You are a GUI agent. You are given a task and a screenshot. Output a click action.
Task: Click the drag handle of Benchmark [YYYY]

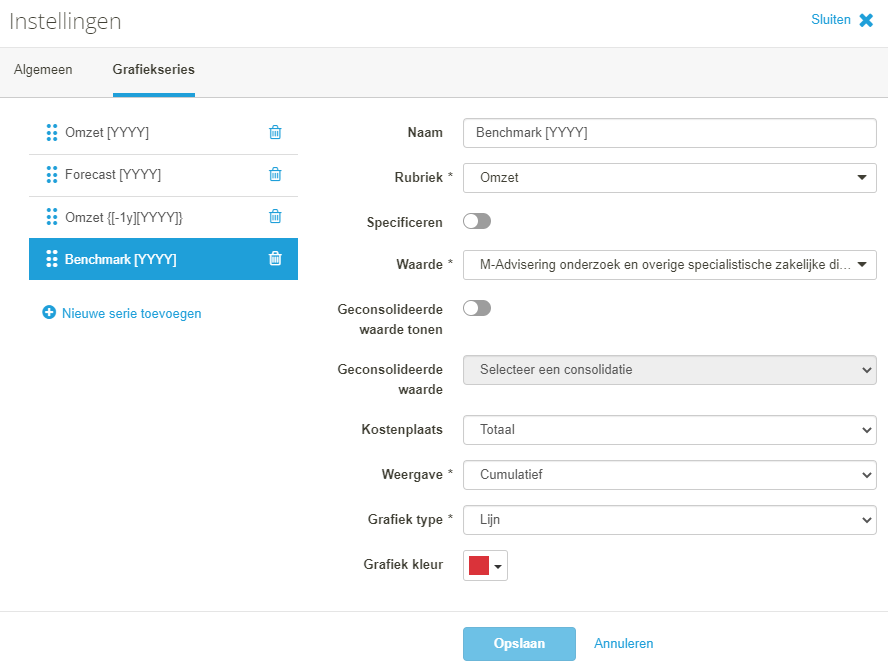coord(52,259)
